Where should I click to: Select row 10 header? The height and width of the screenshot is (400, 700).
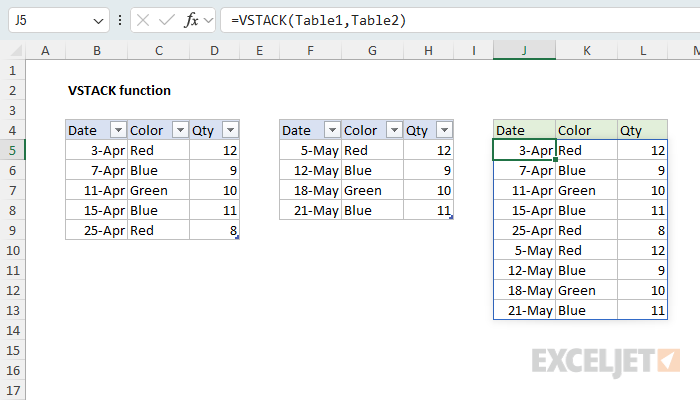[x=12, y=250]
